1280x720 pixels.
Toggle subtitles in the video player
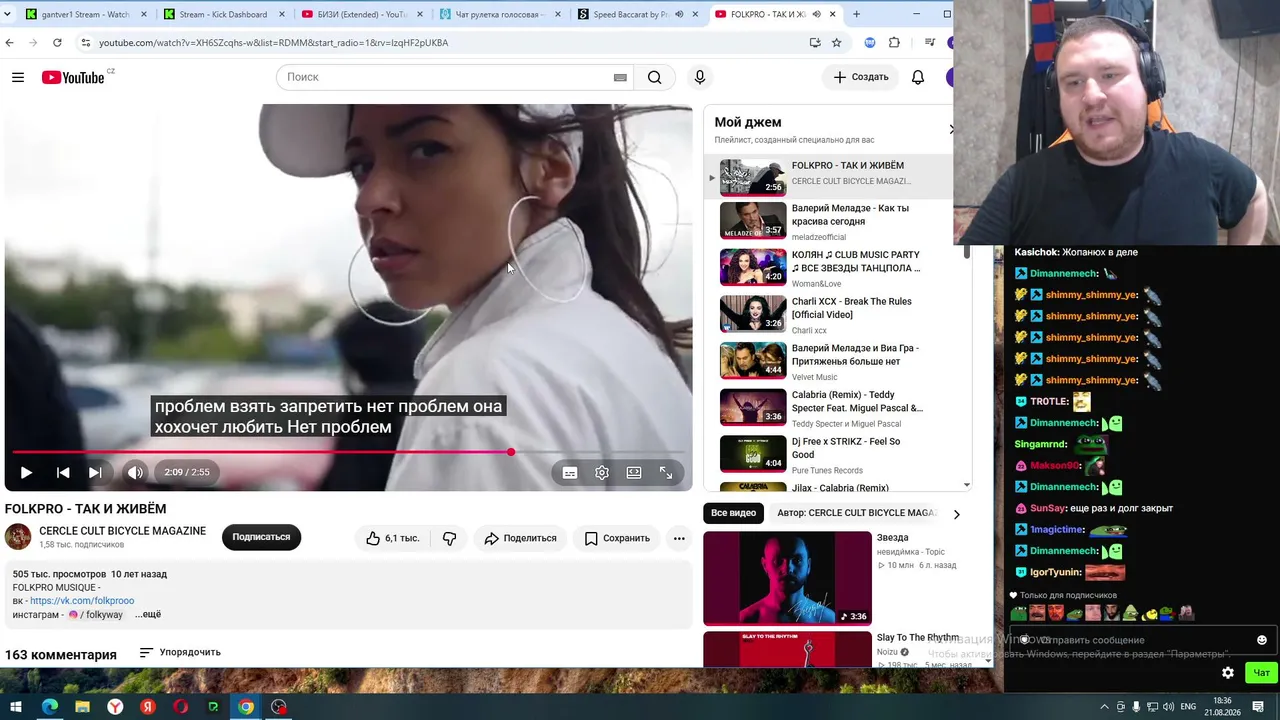pos(570,473)
